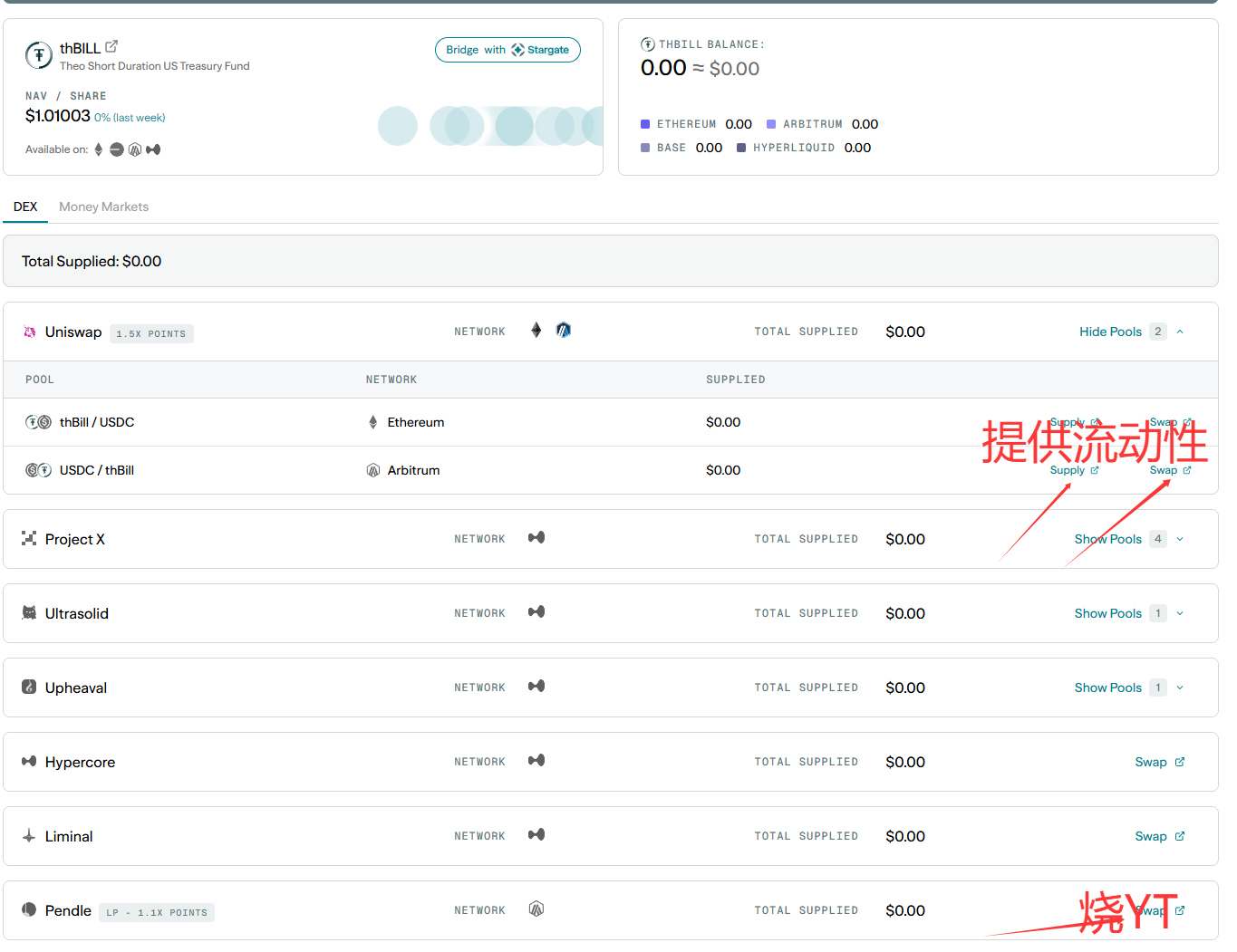Click the Uniswap unicorn logo icon
Screen dimensions: 1237x952
[29, 332]
